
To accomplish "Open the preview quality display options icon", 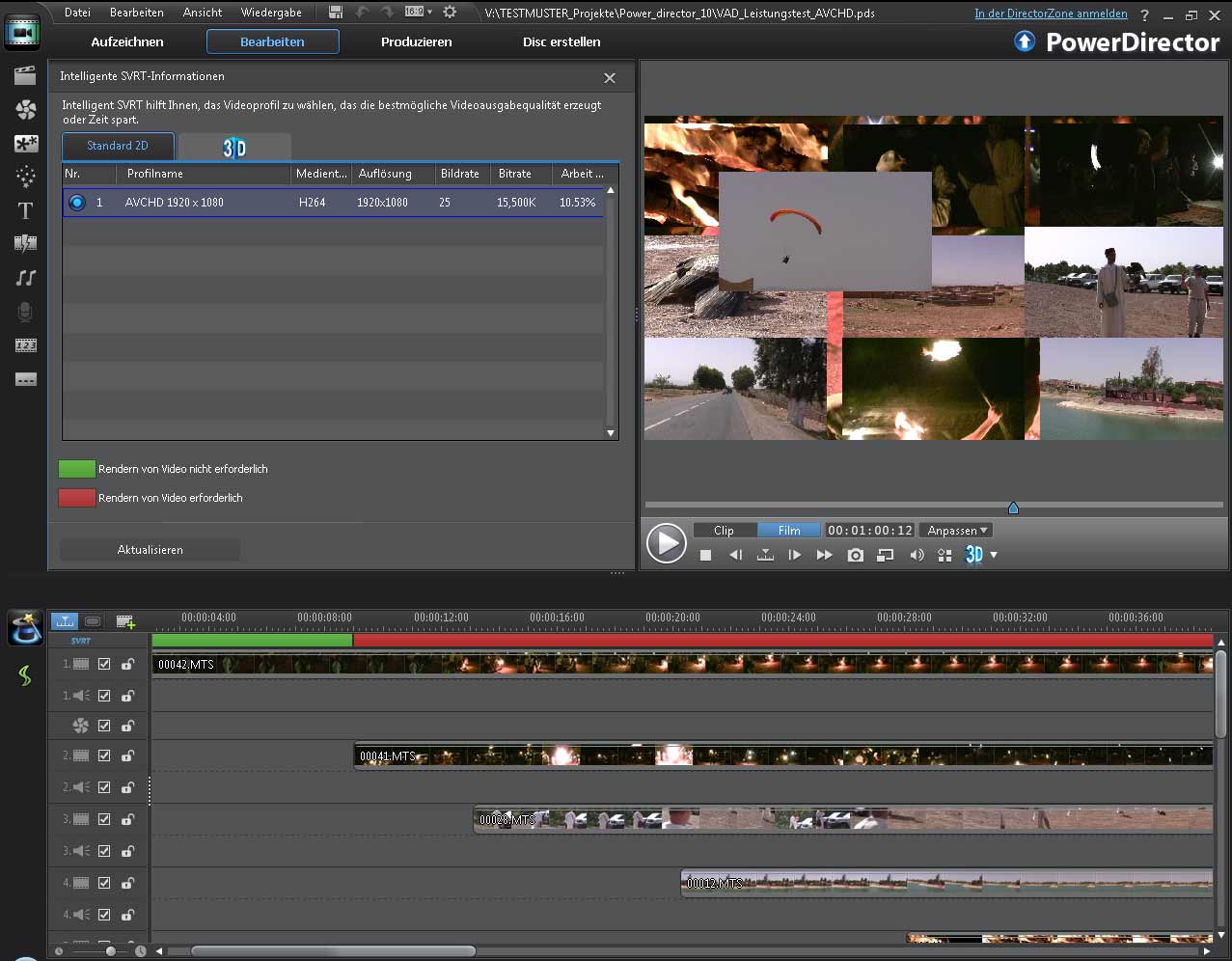I will point(945,555).
